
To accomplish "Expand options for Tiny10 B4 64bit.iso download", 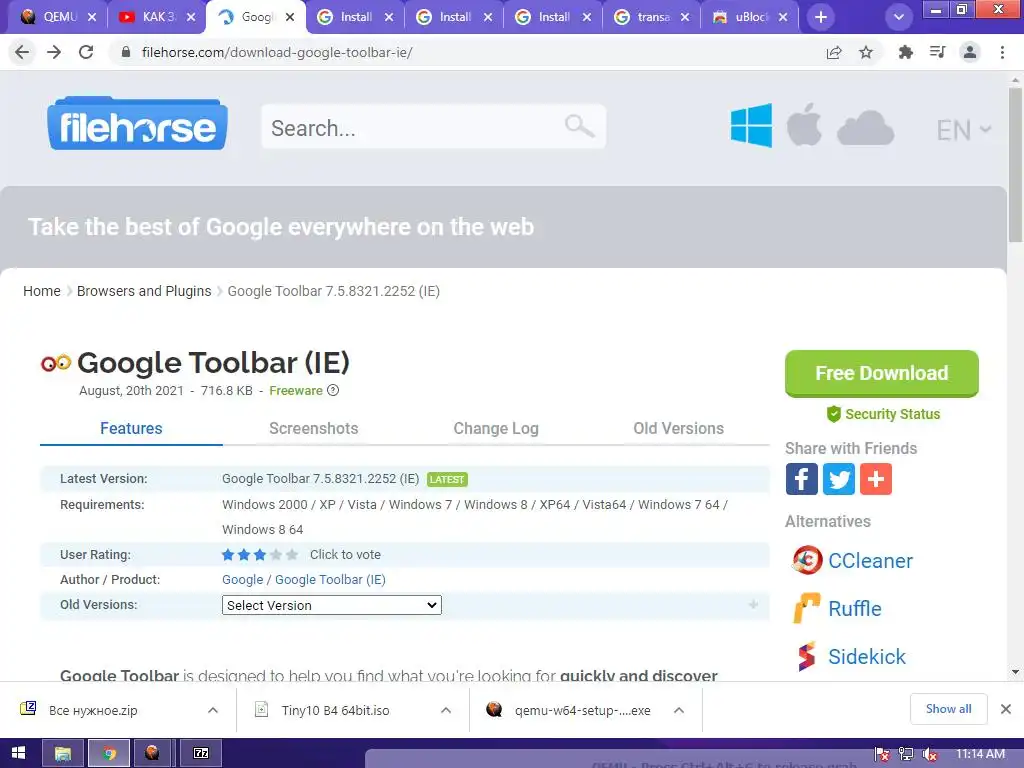I will pos(446,710).
